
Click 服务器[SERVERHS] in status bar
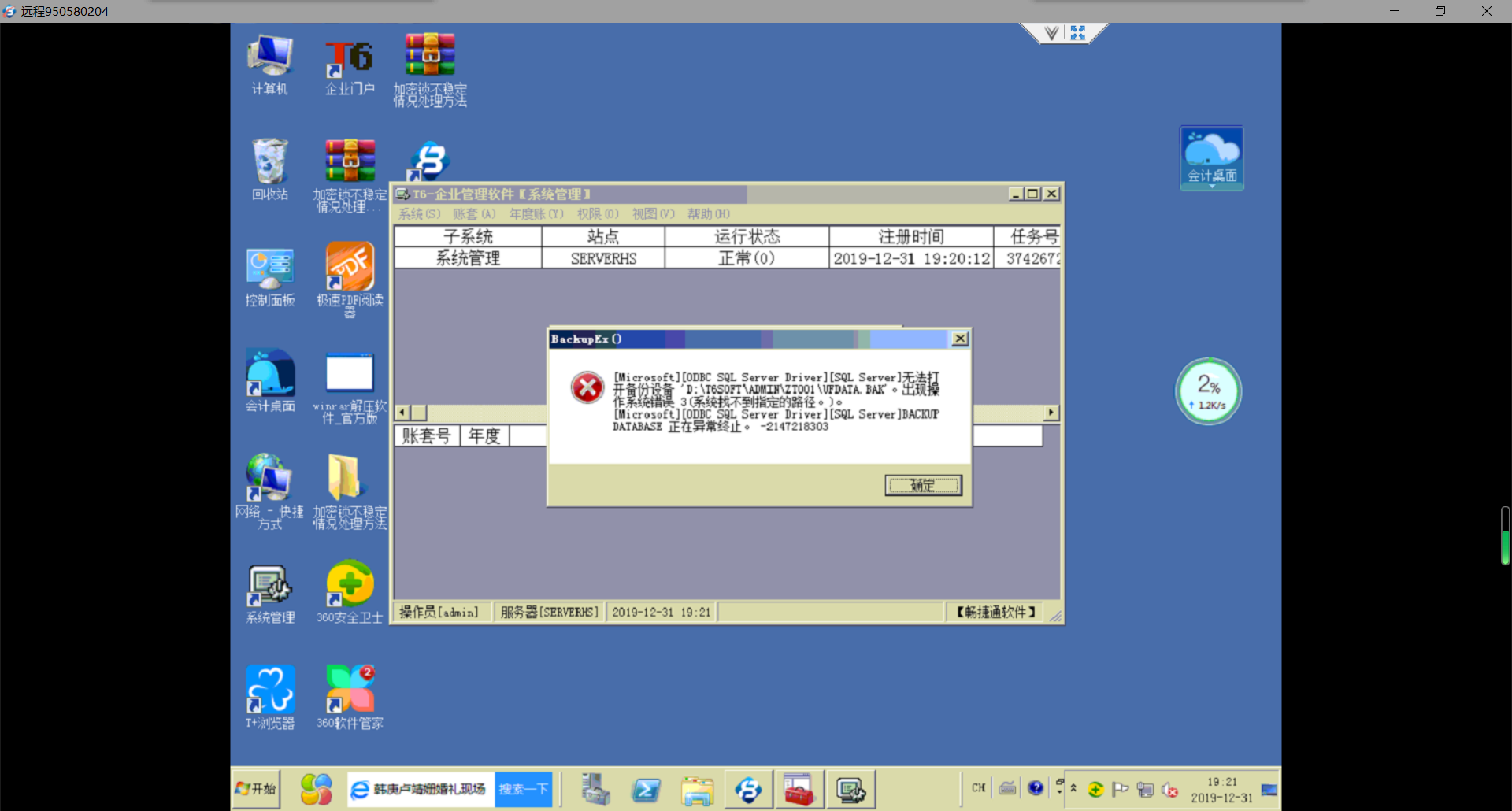tap(550, 613)
